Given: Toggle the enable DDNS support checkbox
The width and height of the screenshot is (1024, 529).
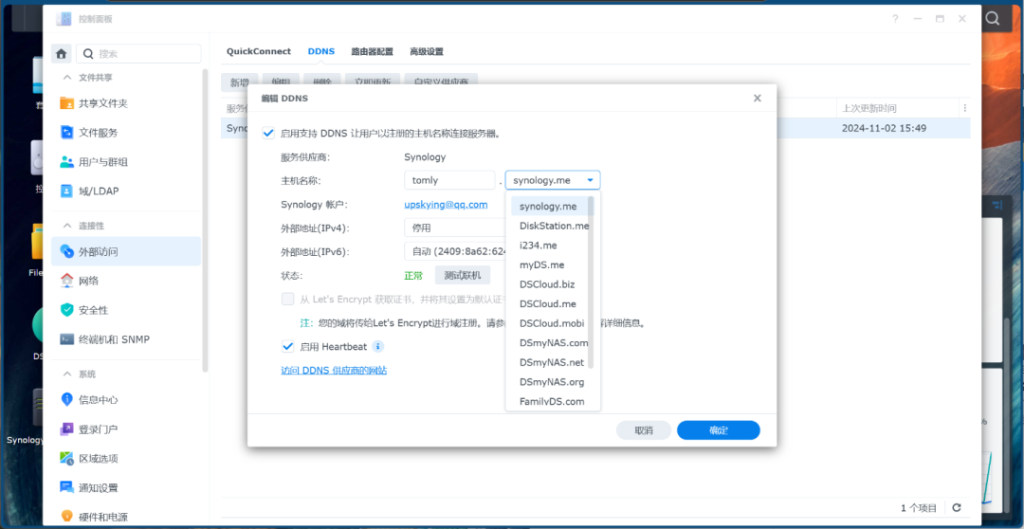Looking at the screenshot, I should click(268, 133).
